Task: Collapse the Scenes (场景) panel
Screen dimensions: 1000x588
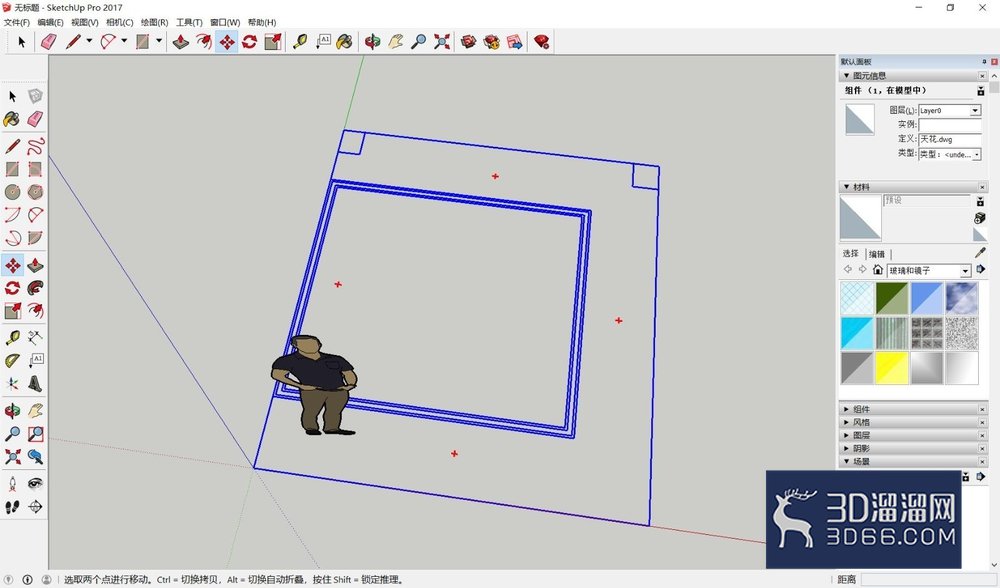Action: coord(846,461)
